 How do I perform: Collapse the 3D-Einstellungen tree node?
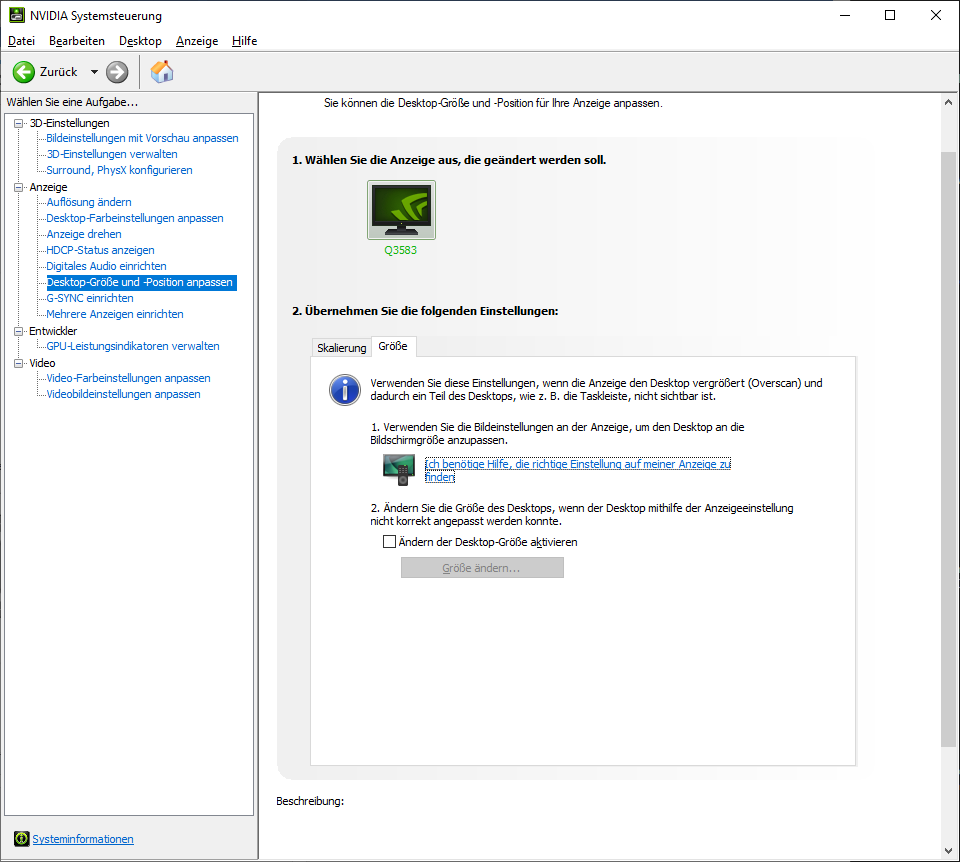(x=18, y=123)
